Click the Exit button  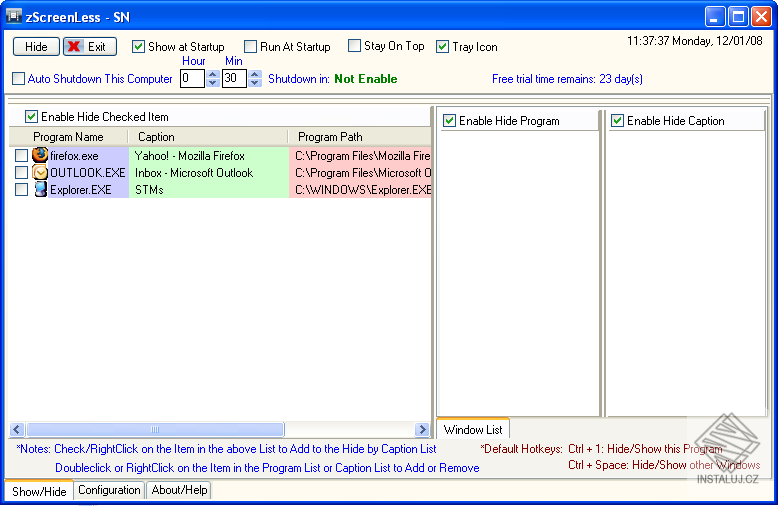point(90,47)
